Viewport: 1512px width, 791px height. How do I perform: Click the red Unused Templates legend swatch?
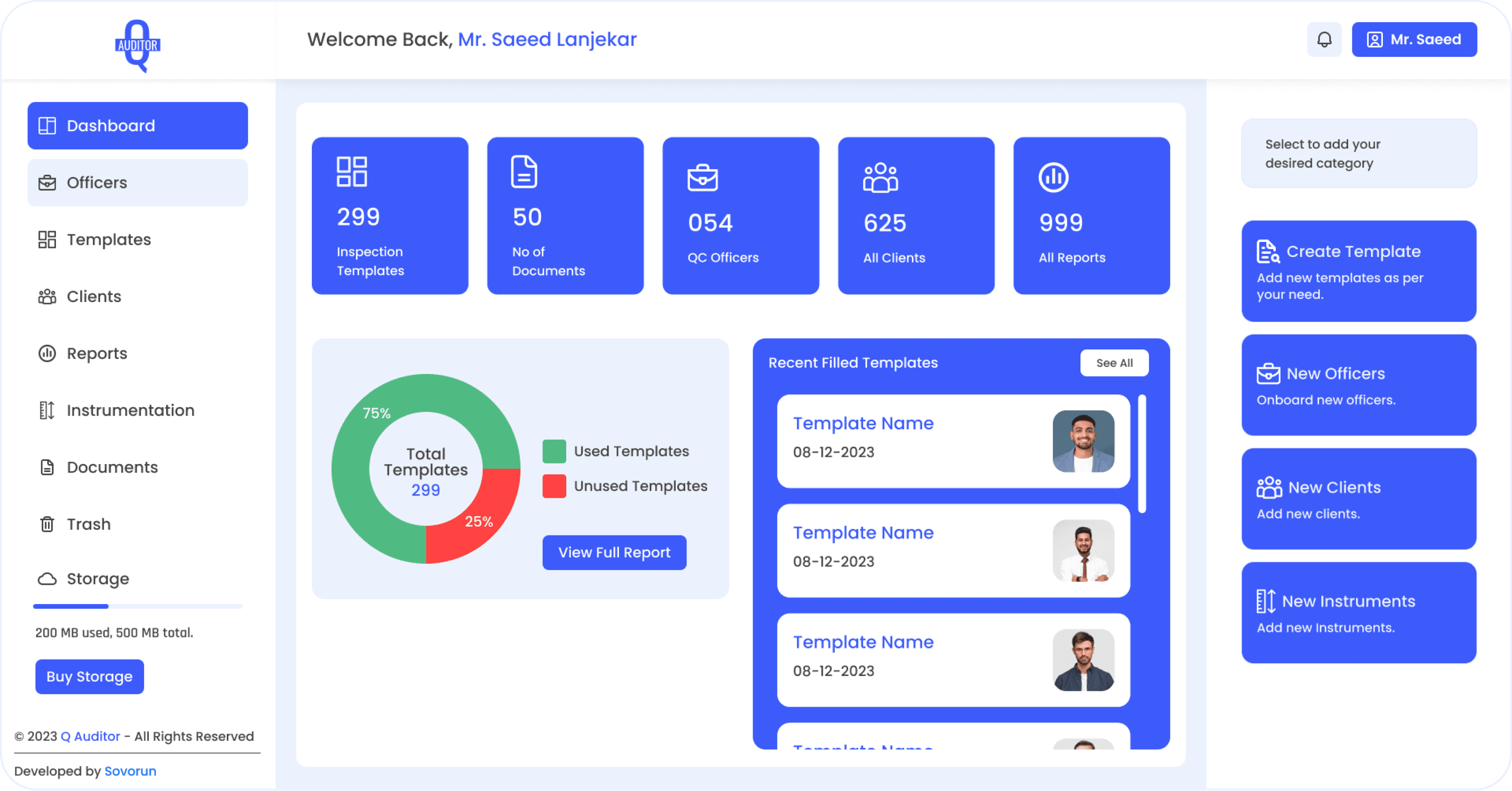coord(554,486)
